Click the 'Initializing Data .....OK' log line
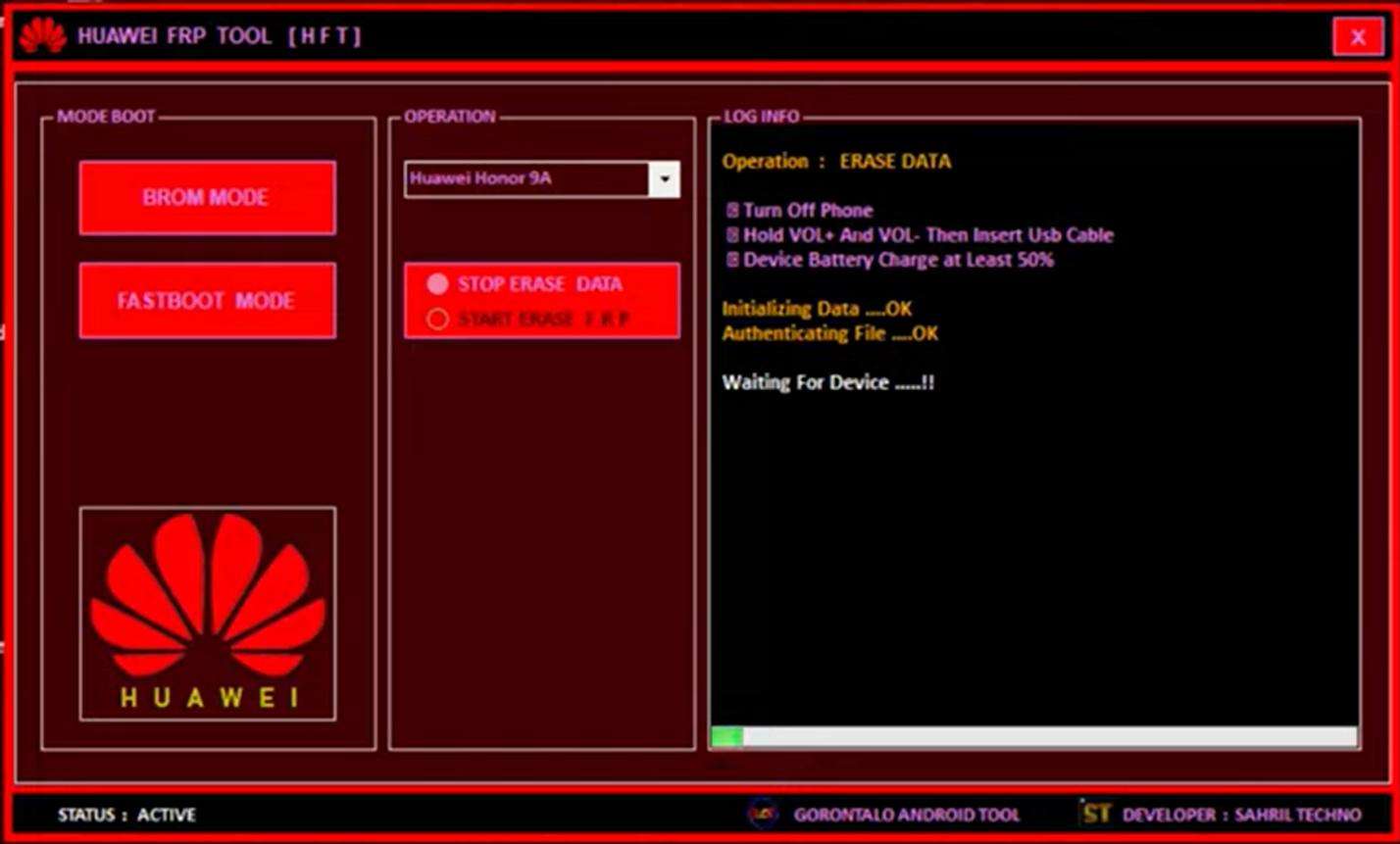 coord(817,309)
